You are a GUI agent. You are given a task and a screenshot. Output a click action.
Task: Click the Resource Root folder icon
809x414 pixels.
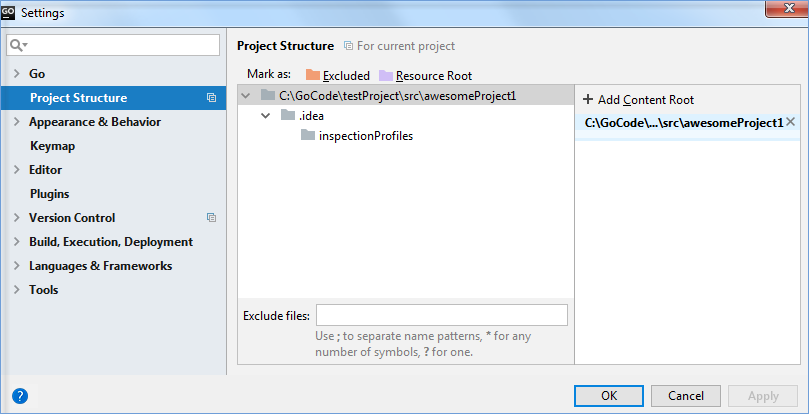386,75
